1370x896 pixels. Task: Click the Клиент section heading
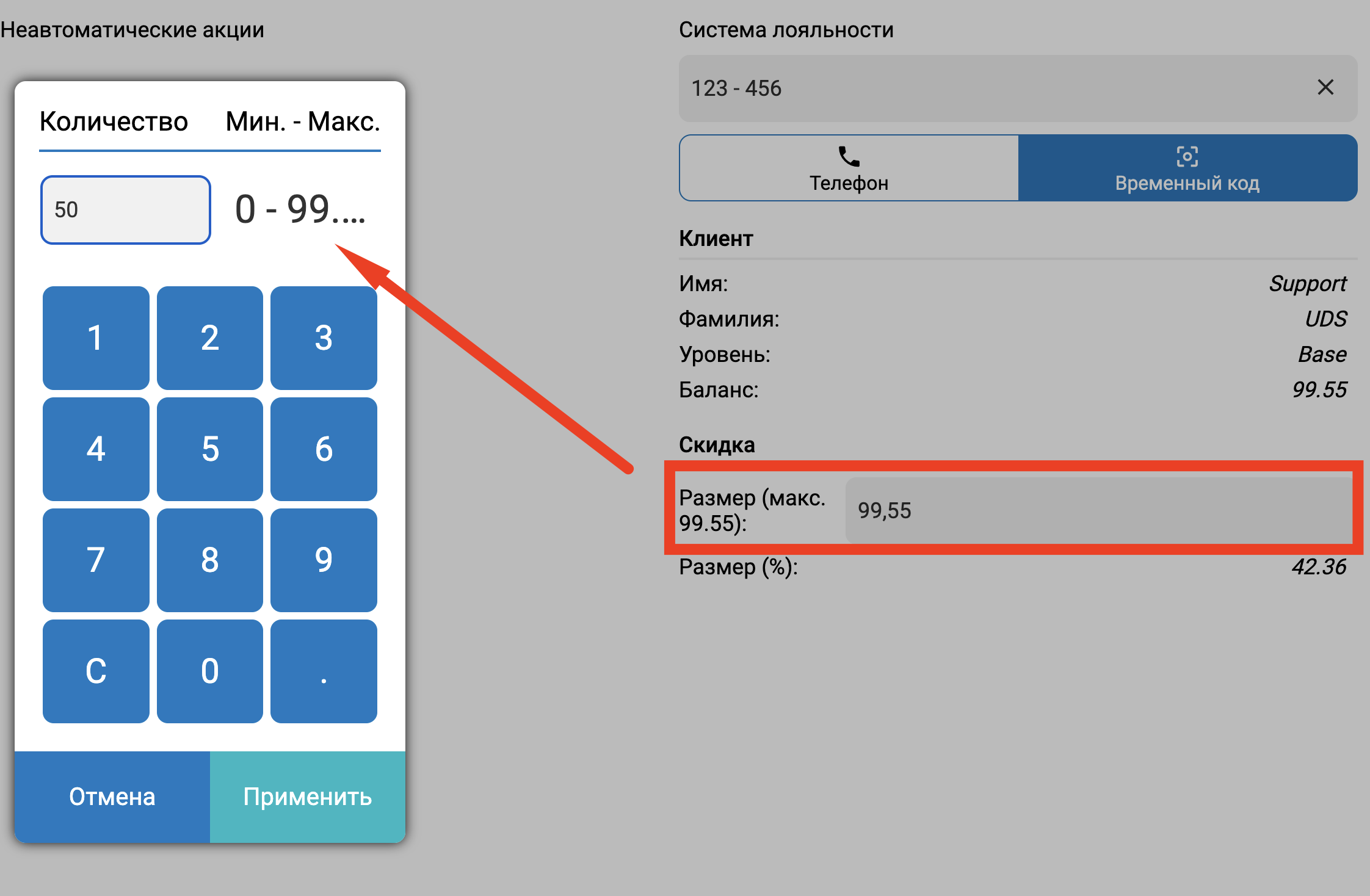716,238
